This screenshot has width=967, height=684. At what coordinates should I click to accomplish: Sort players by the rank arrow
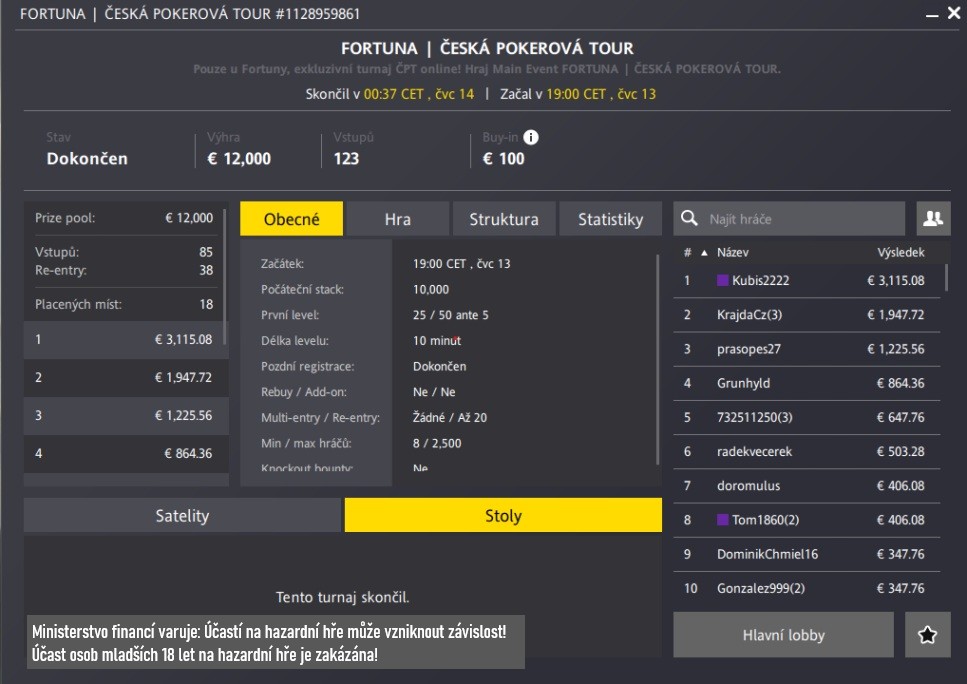[704, 252]
